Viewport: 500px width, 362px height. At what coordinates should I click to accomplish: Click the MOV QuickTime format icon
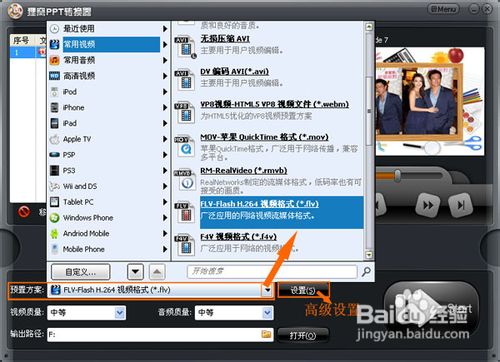185,146
